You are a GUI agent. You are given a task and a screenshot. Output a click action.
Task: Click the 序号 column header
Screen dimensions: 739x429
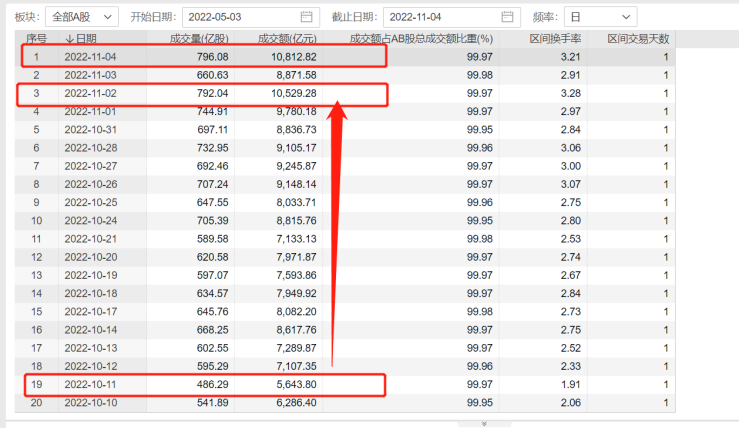point(36,38)
